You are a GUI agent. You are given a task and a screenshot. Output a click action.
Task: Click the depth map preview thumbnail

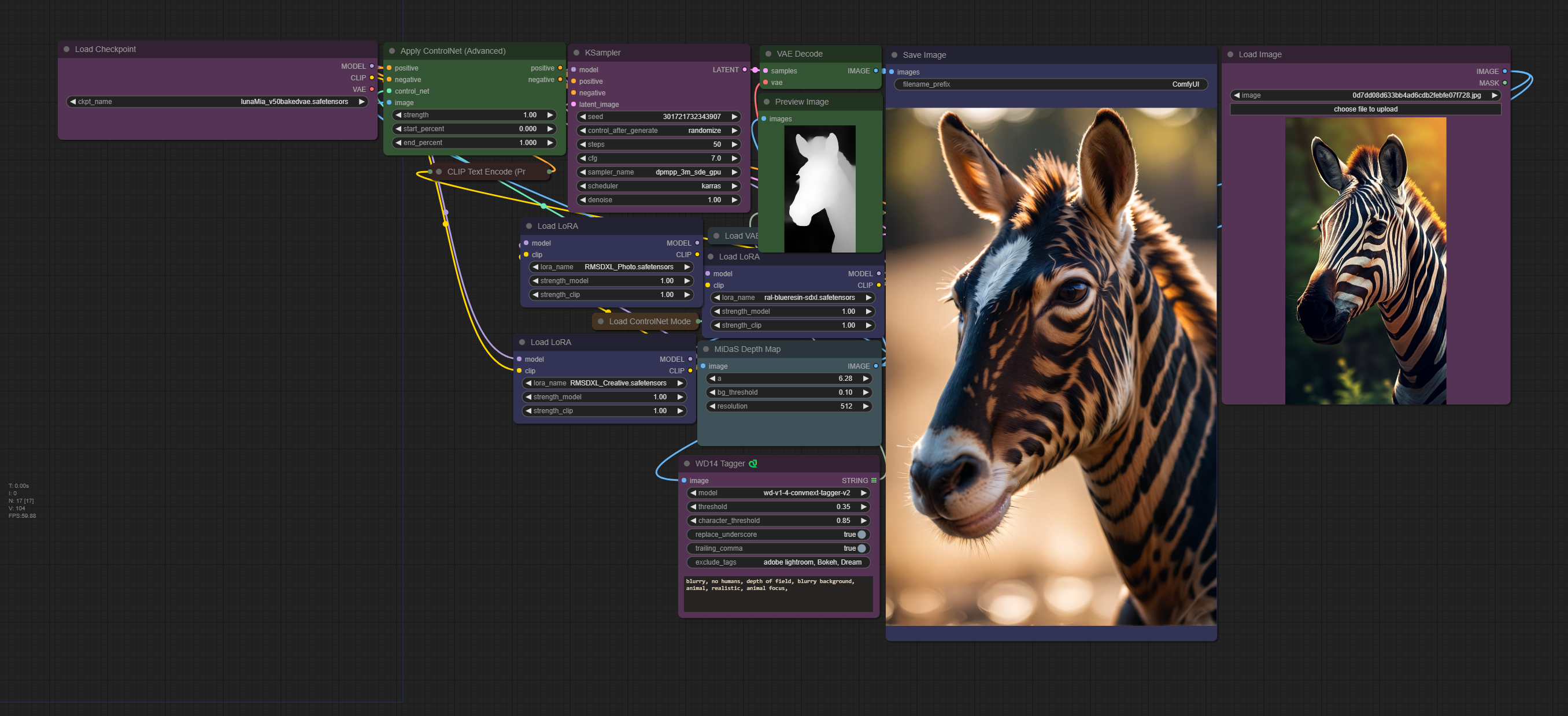(x=819, y=188)
